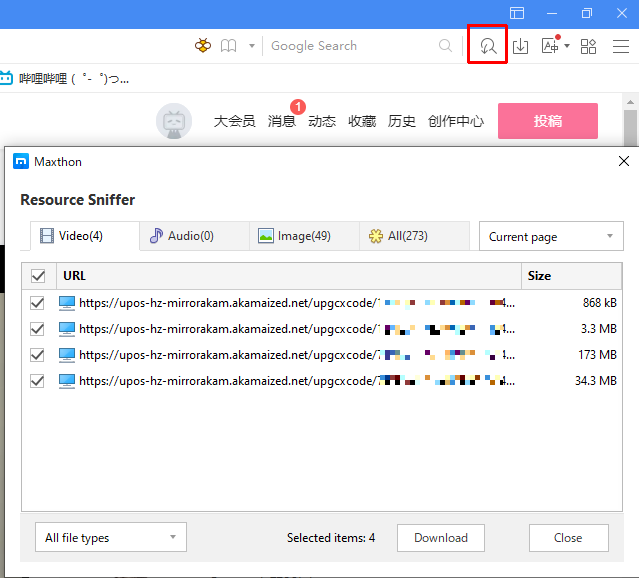Click the translate toolbar icon
Viewport: 639px width, 578px height.
tap(551, 45)
